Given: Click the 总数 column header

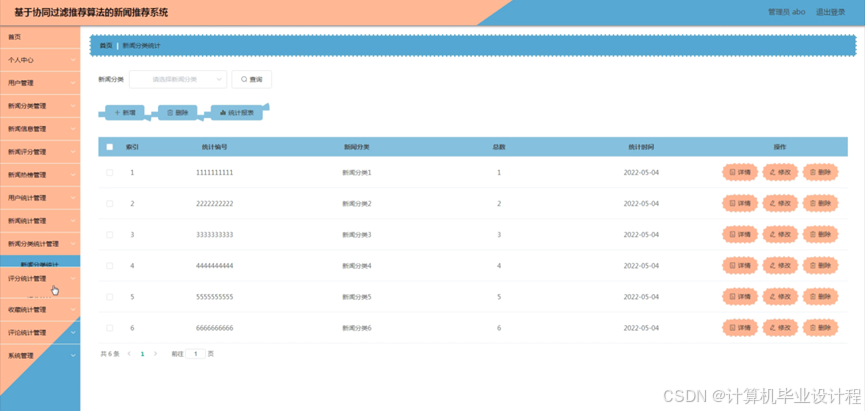Looking at the screenshot, I should [x=499, y=147].
